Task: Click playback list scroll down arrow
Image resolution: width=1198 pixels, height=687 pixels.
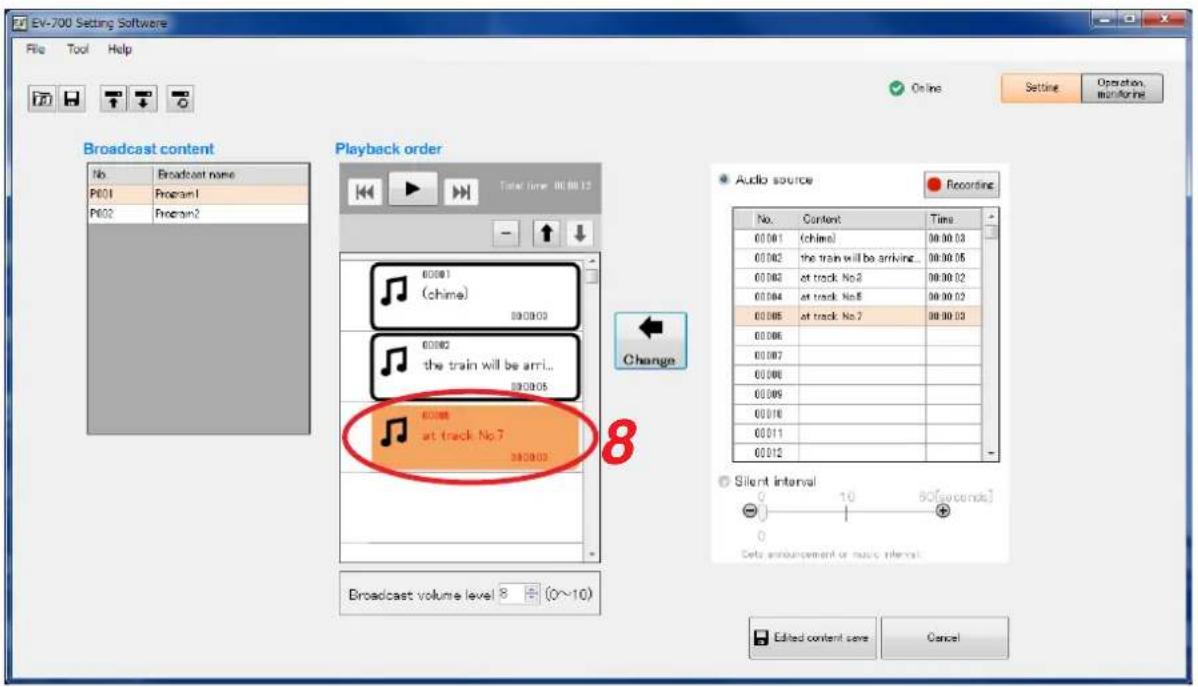Action: tap(592, 554)
